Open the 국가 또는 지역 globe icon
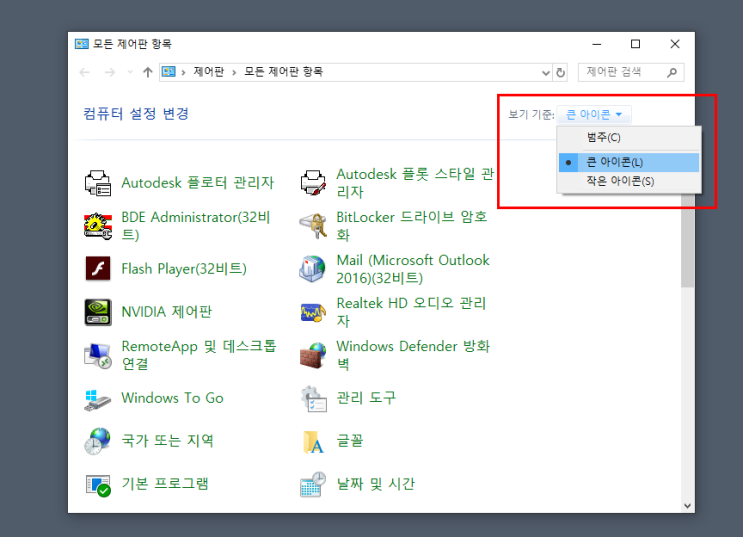Viewport: 743px width, 537px height. coord(98,441)
